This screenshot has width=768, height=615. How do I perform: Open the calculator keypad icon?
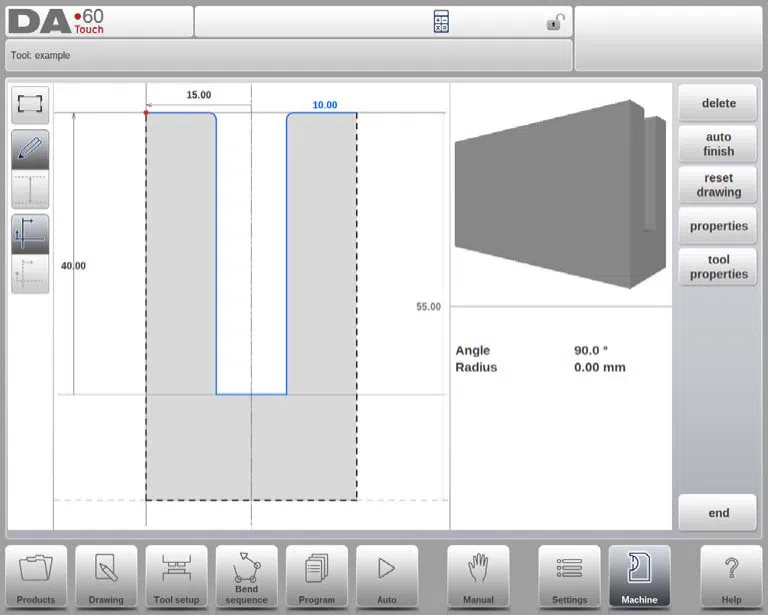coord(441,22)
